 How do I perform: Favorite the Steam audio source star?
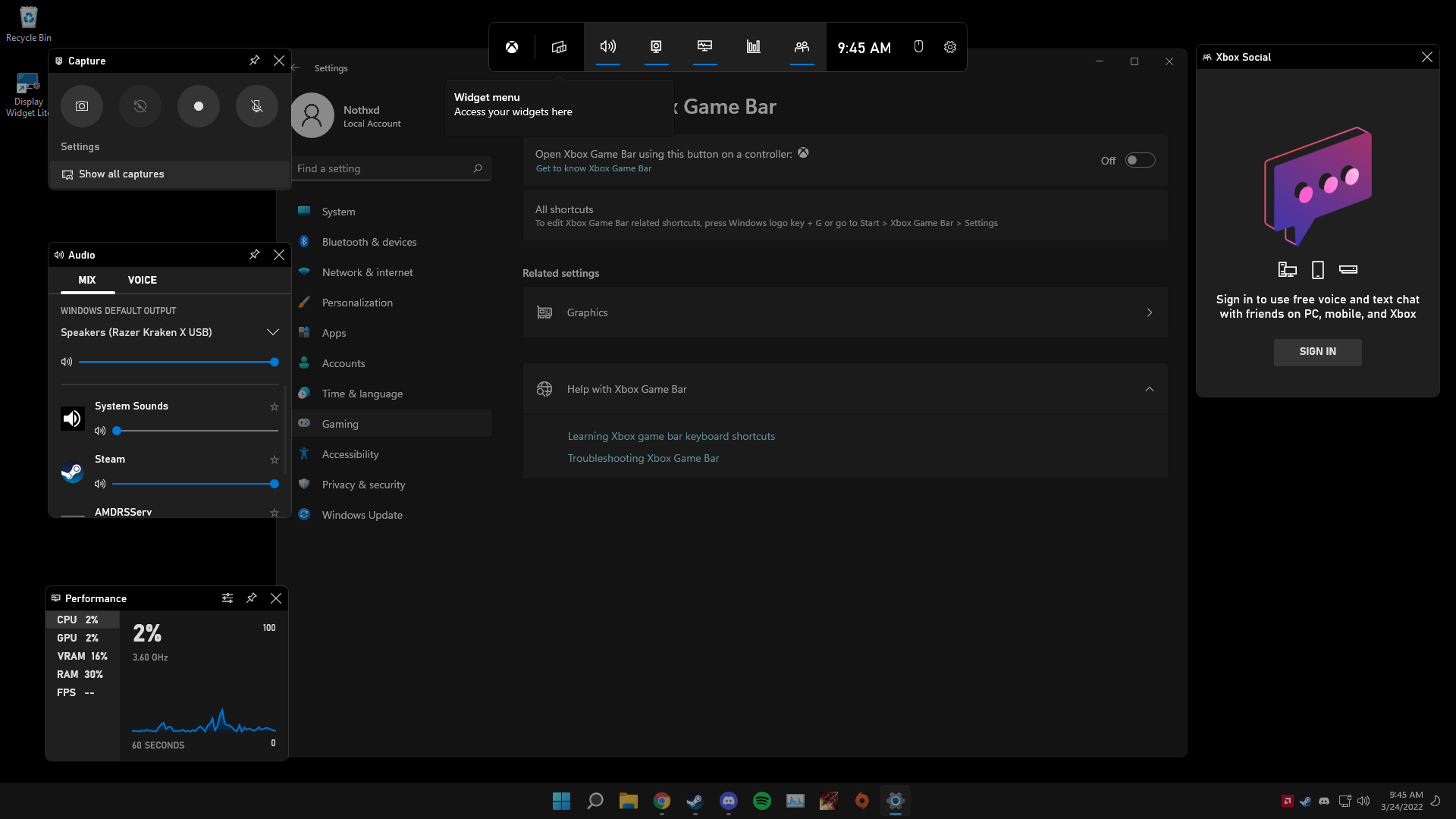tap(275, 460)
